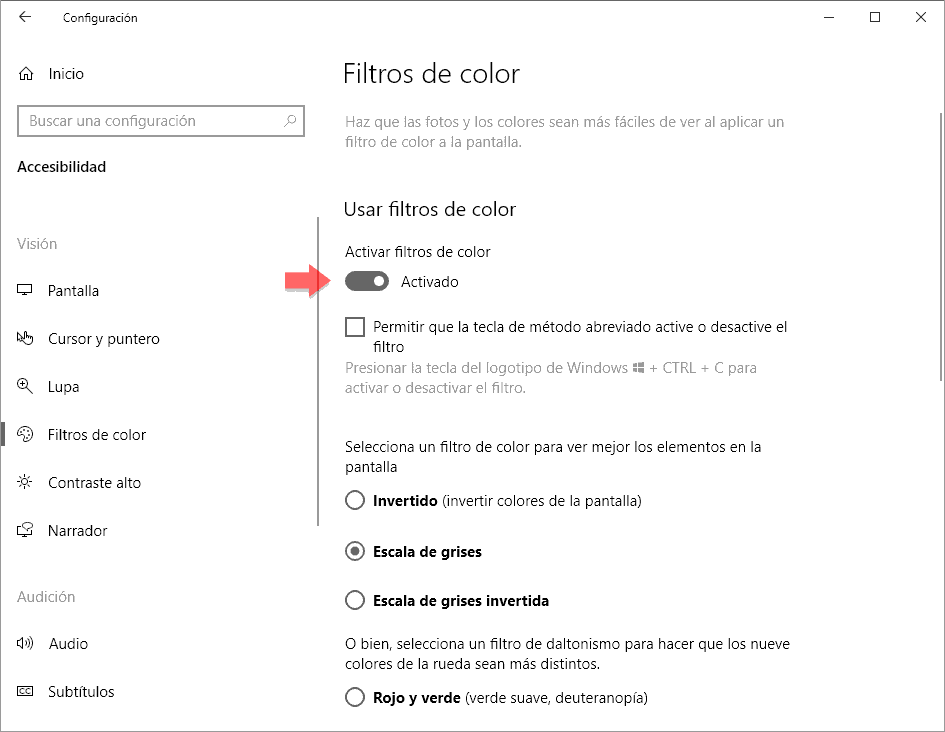The height and width of the screenshot is (732, 945).
Task: Click the back arrow icon
Action: 25,17
